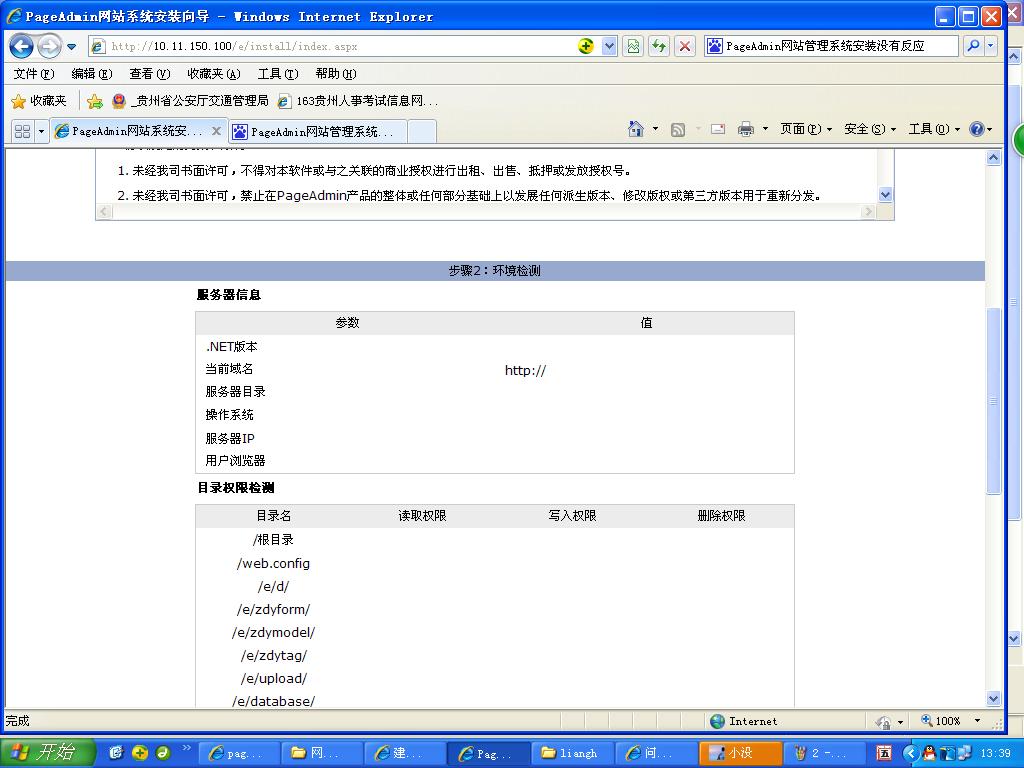Click the page vertical scrollbar thumb
Screen dimensions: 1024x768
(993, 401)
